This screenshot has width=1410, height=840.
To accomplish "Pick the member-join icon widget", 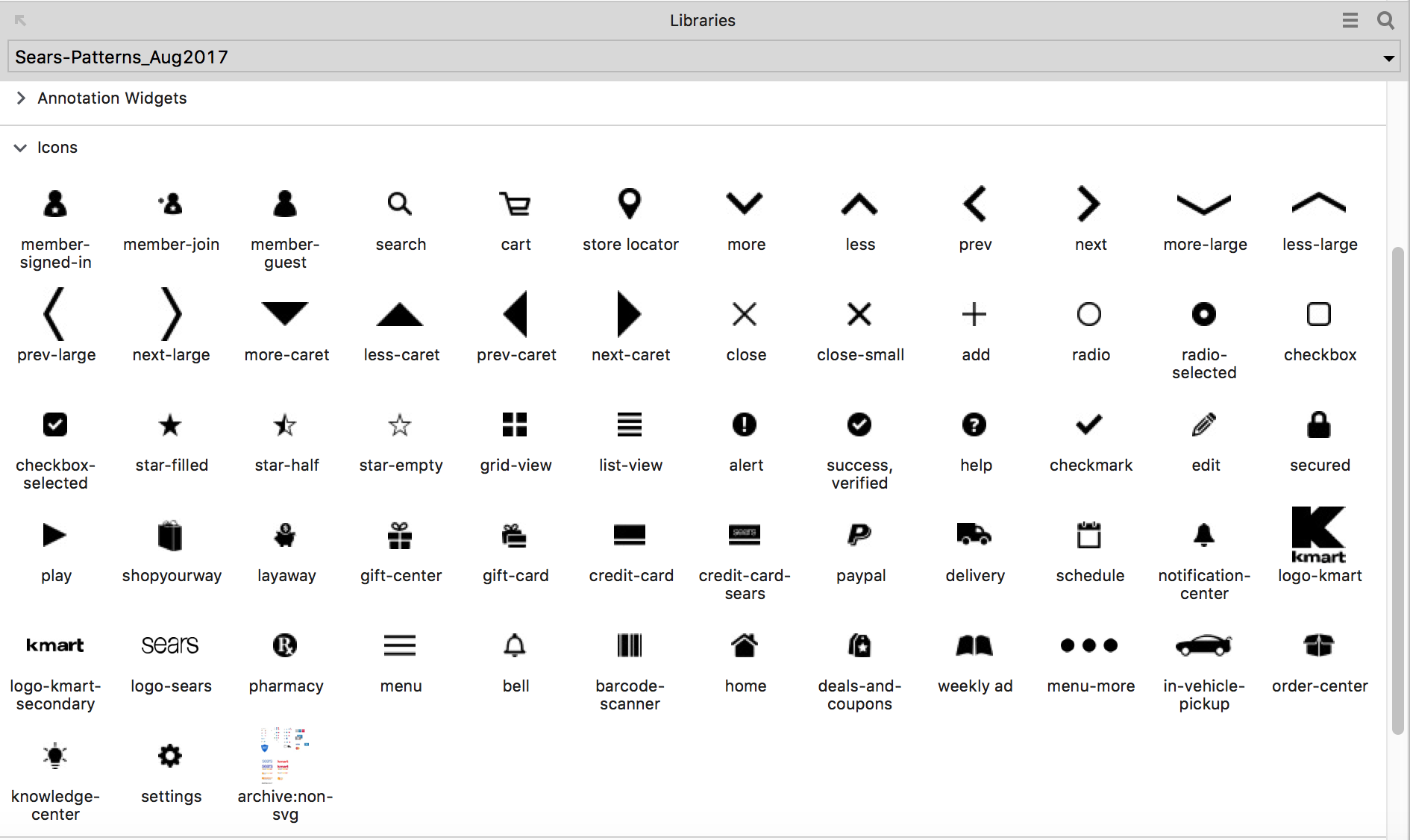I will [171, 204].
